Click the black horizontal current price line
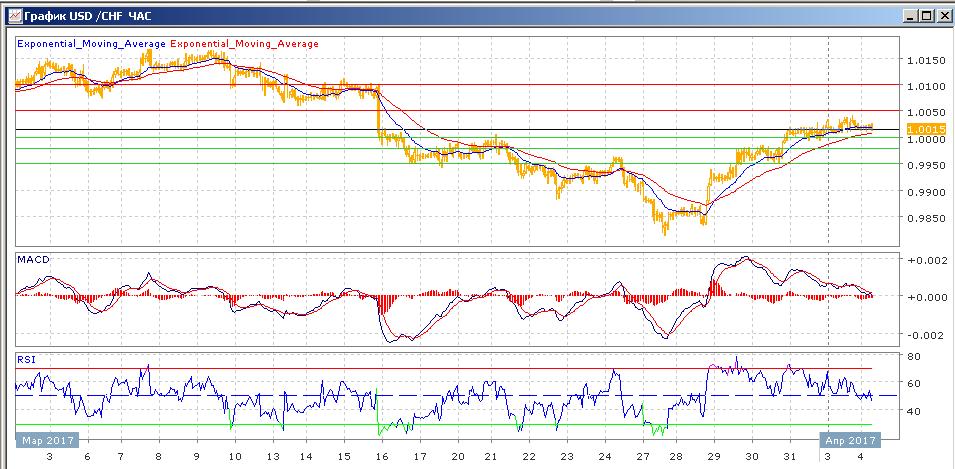Screen dimensions: 955x469 tap(457, 129)
